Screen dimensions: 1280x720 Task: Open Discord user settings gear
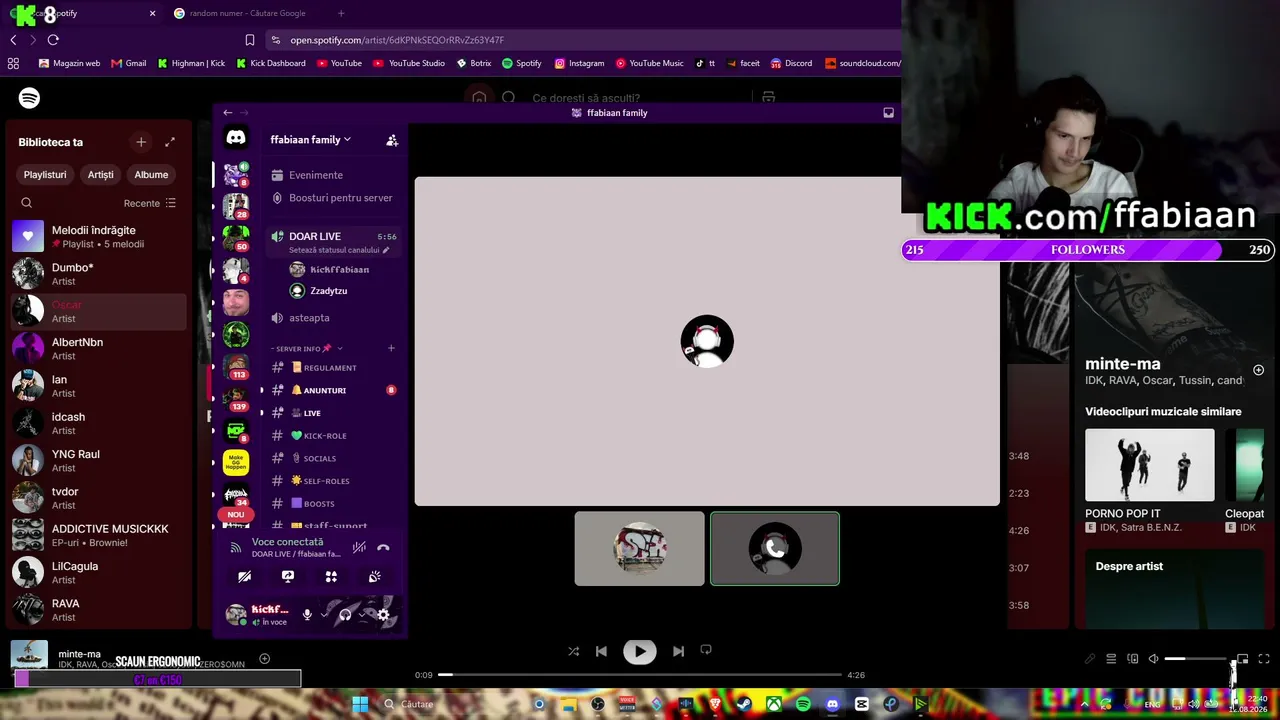coord(383,615)
